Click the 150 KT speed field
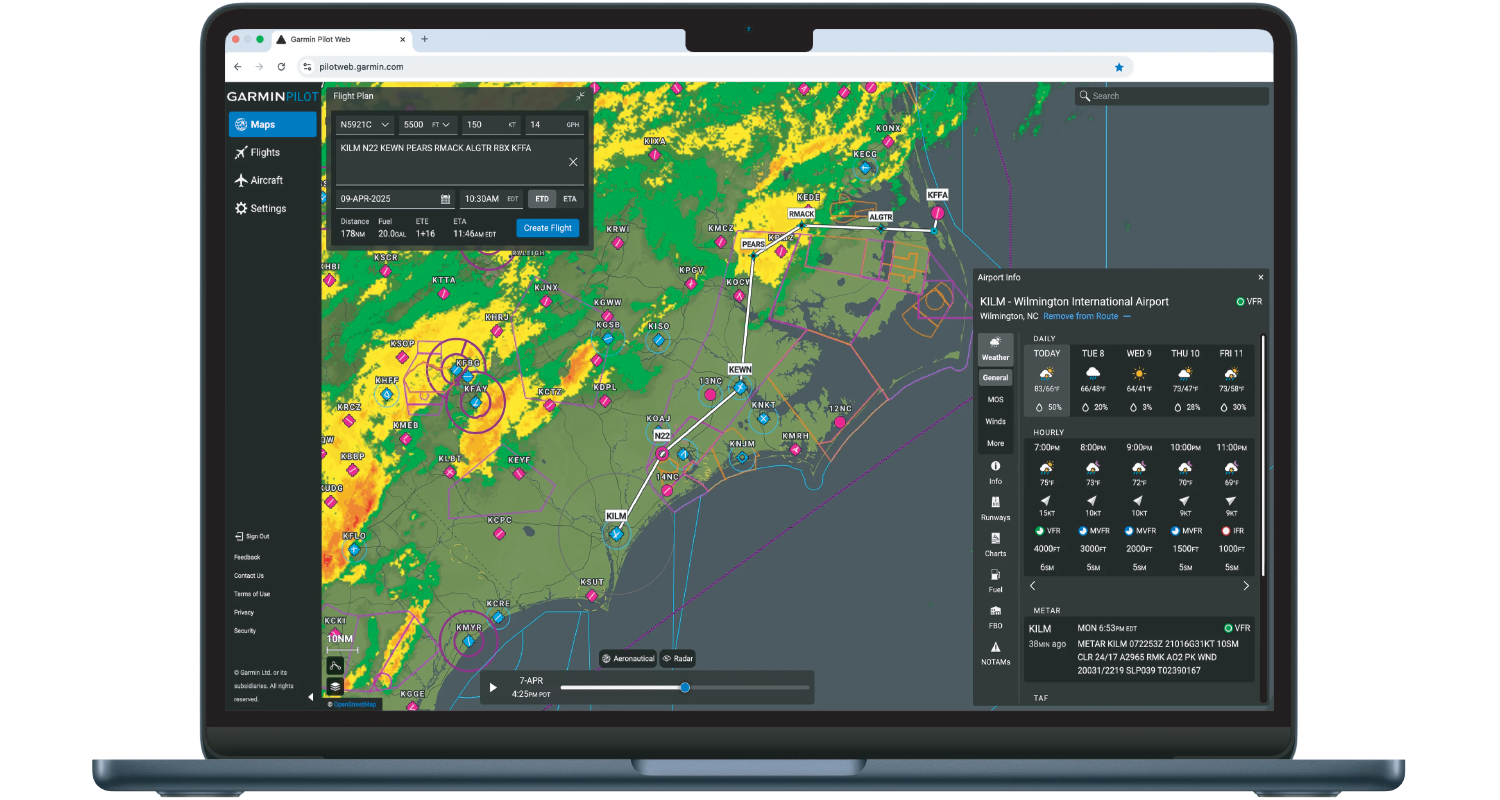1500x800 pixels. point(491,125)
